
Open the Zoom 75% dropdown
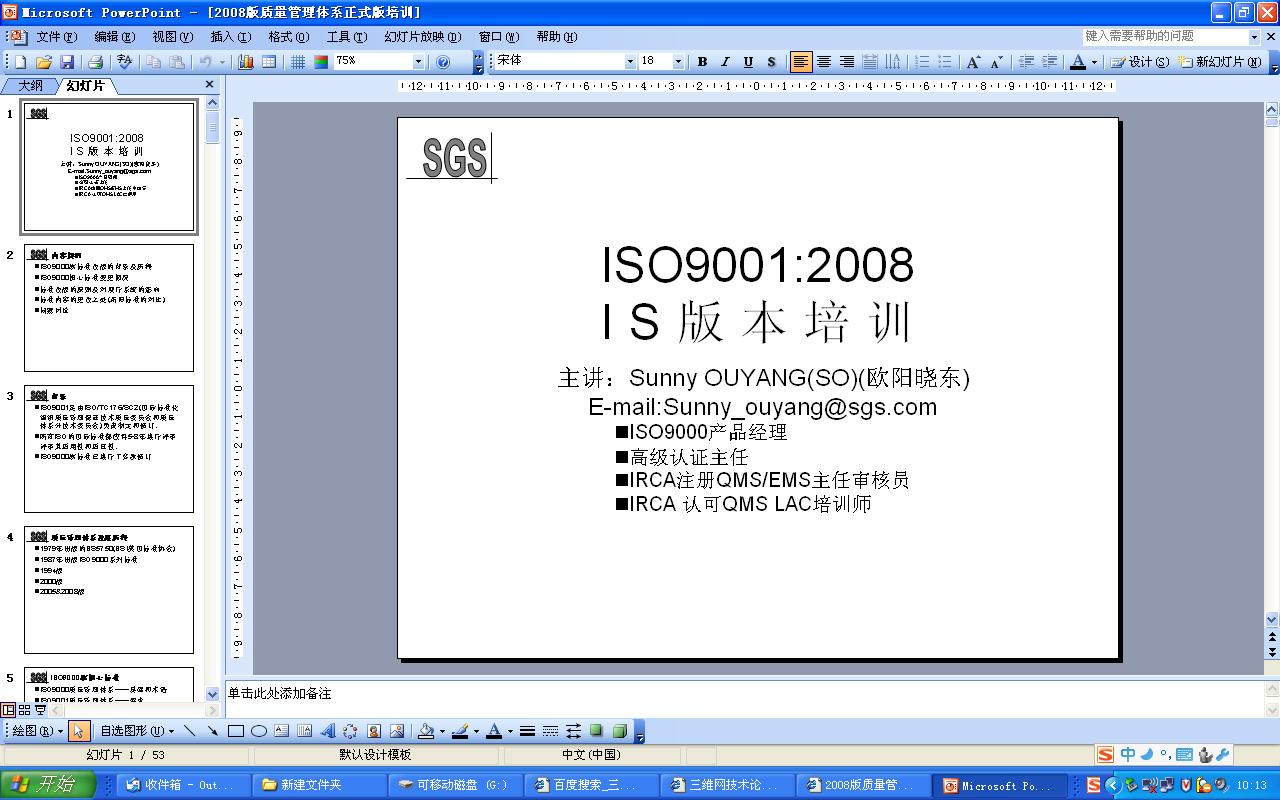click(x=419, y=62)
